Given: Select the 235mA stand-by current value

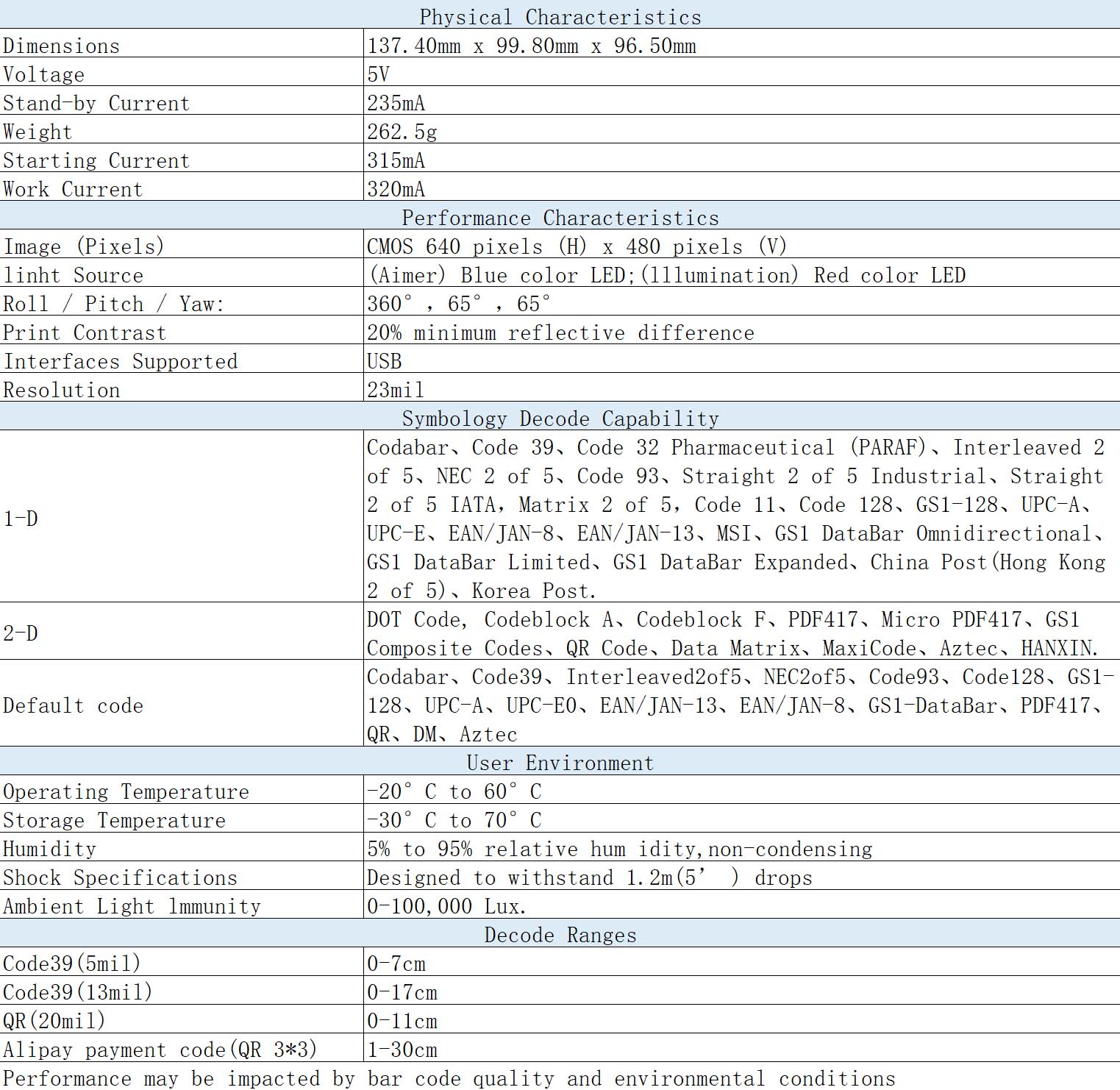Looking at the screenshot, I should [x=396, y=103].
